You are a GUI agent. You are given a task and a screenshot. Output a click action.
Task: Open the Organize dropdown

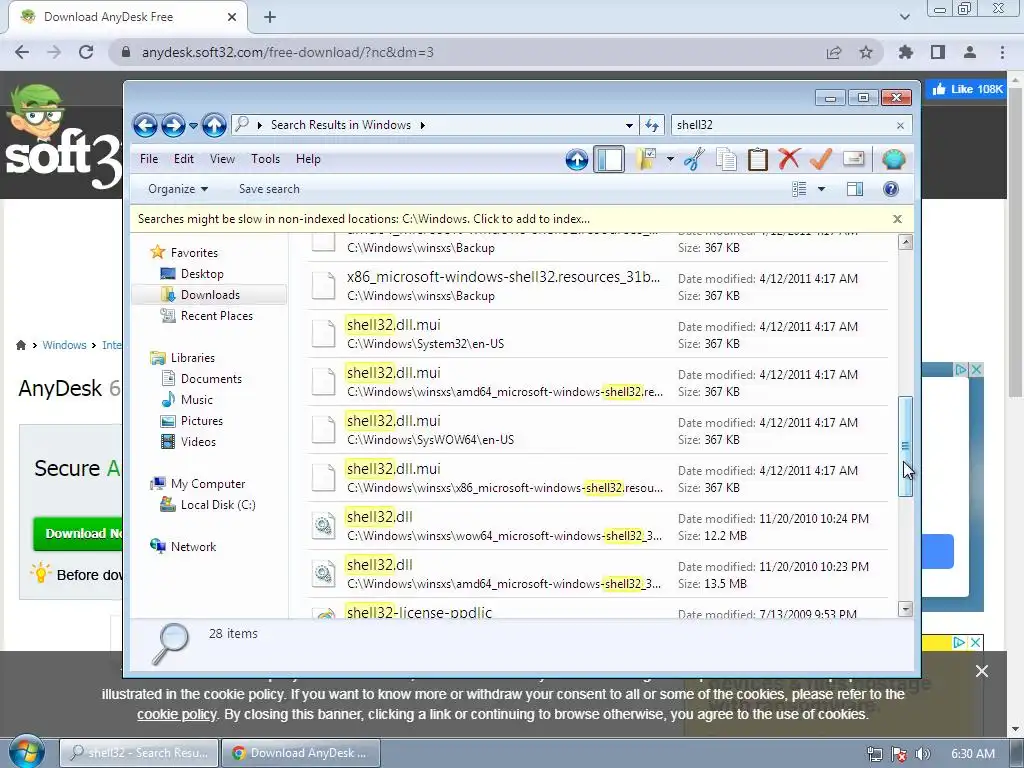tap(178, 189)
